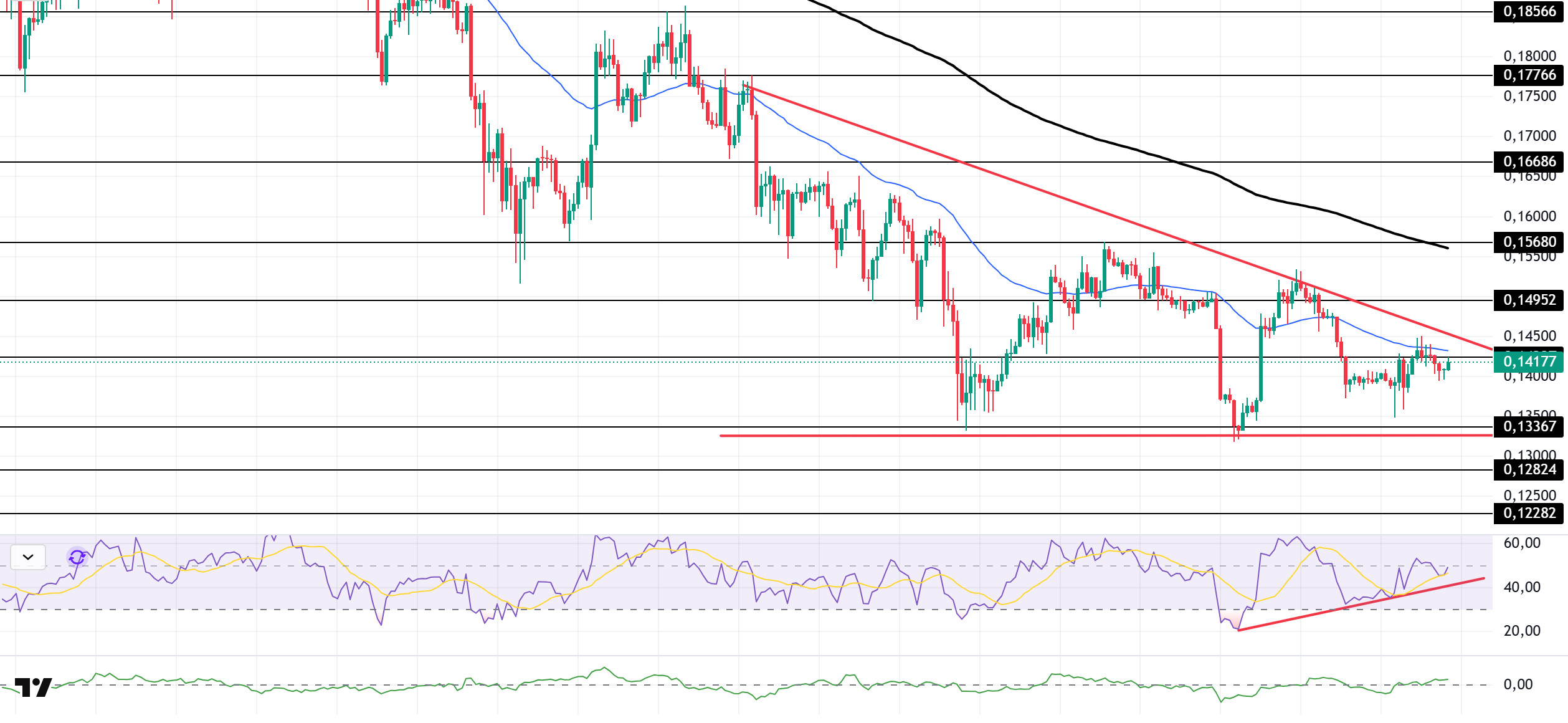Select the 0,16686 horizontal level label
Screen dimensions: 1568x723
1529,162
